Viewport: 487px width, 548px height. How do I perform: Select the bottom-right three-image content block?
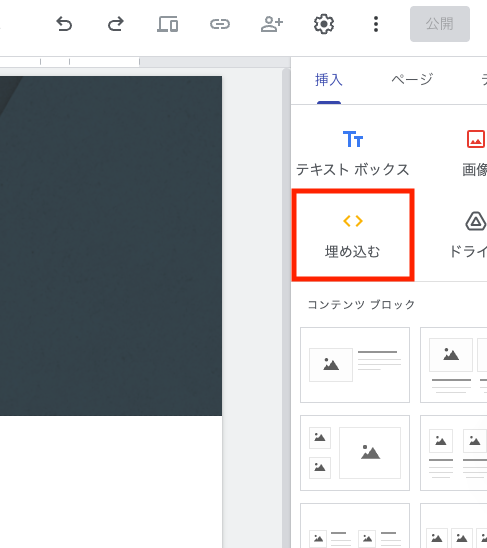(x=453, y=526)
